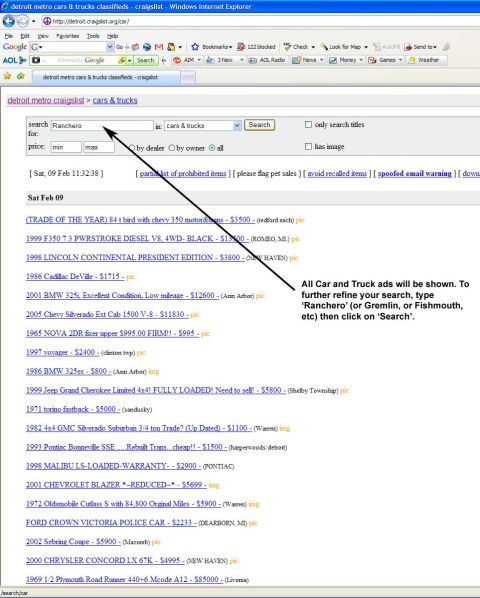Open the 1971 torino fastback listing
This screenshot has height=598, width=480.
pyautogui.click(x=73, y=409)
